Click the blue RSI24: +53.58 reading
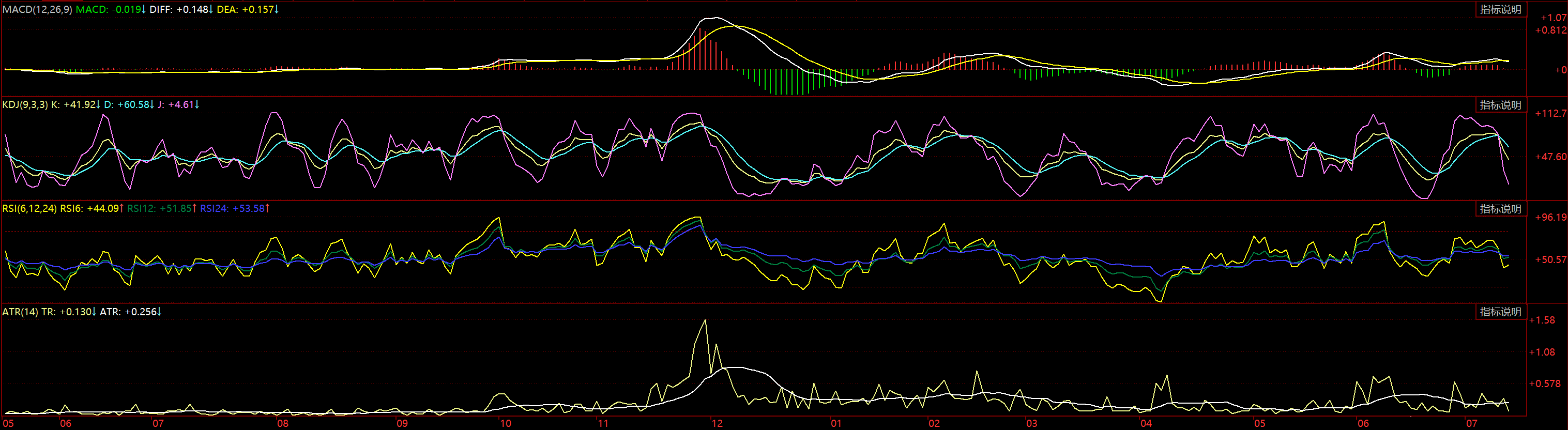 [235, 209]
